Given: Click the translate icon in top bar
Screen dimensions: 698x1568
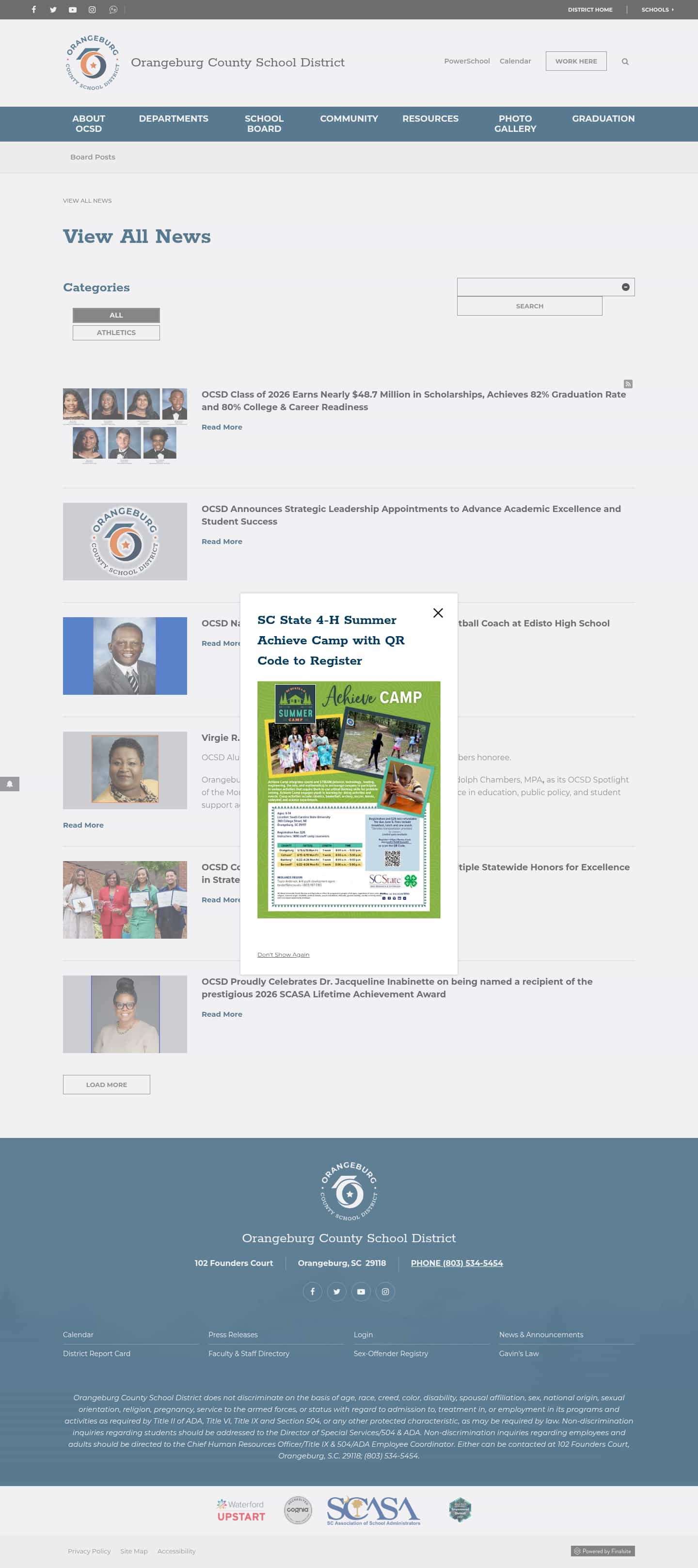Looking at the screenshot, I should pyautogui.click(x=113, y=10).
